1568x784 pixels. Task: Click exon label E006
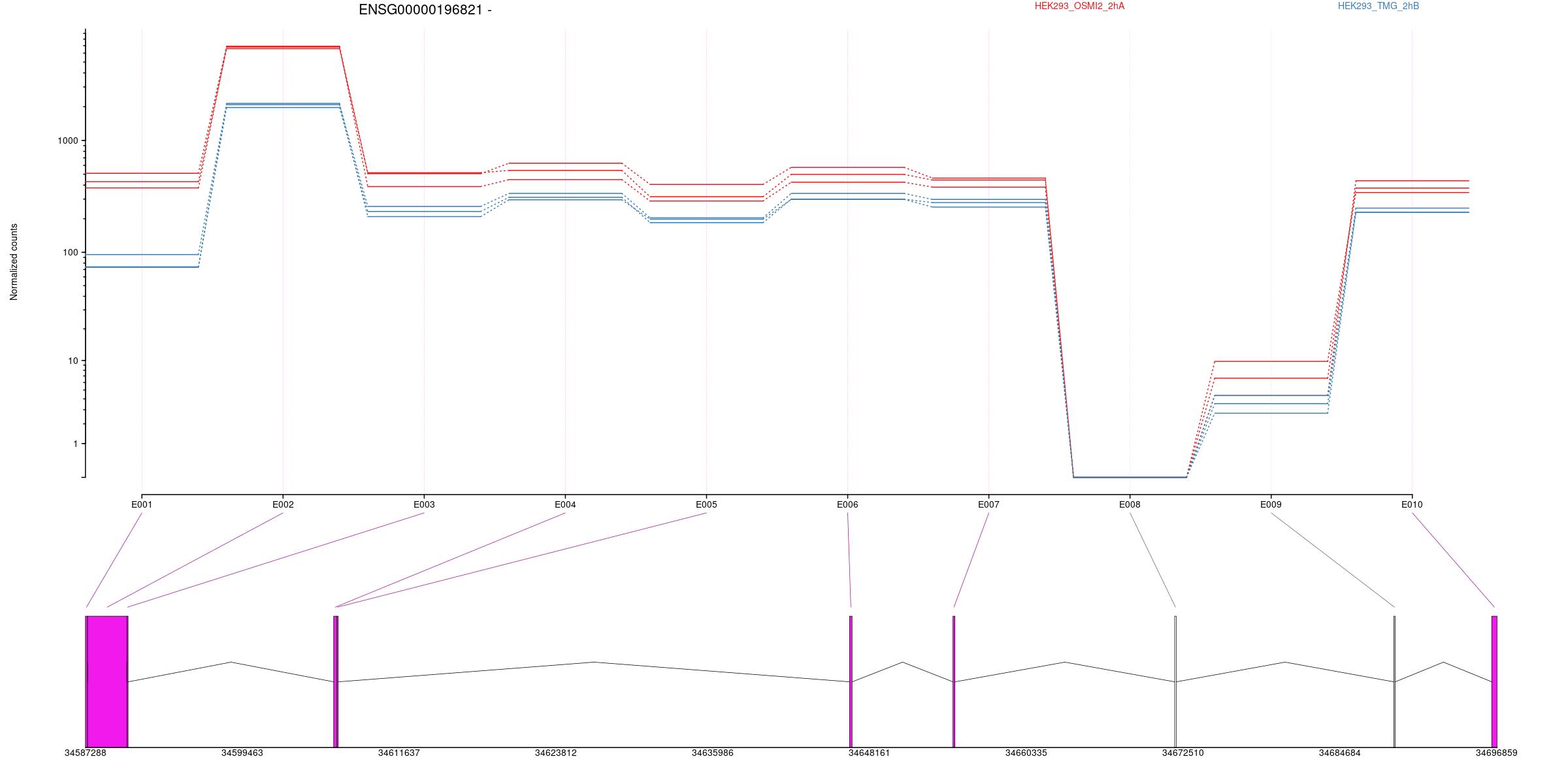[x=847, y=504]
